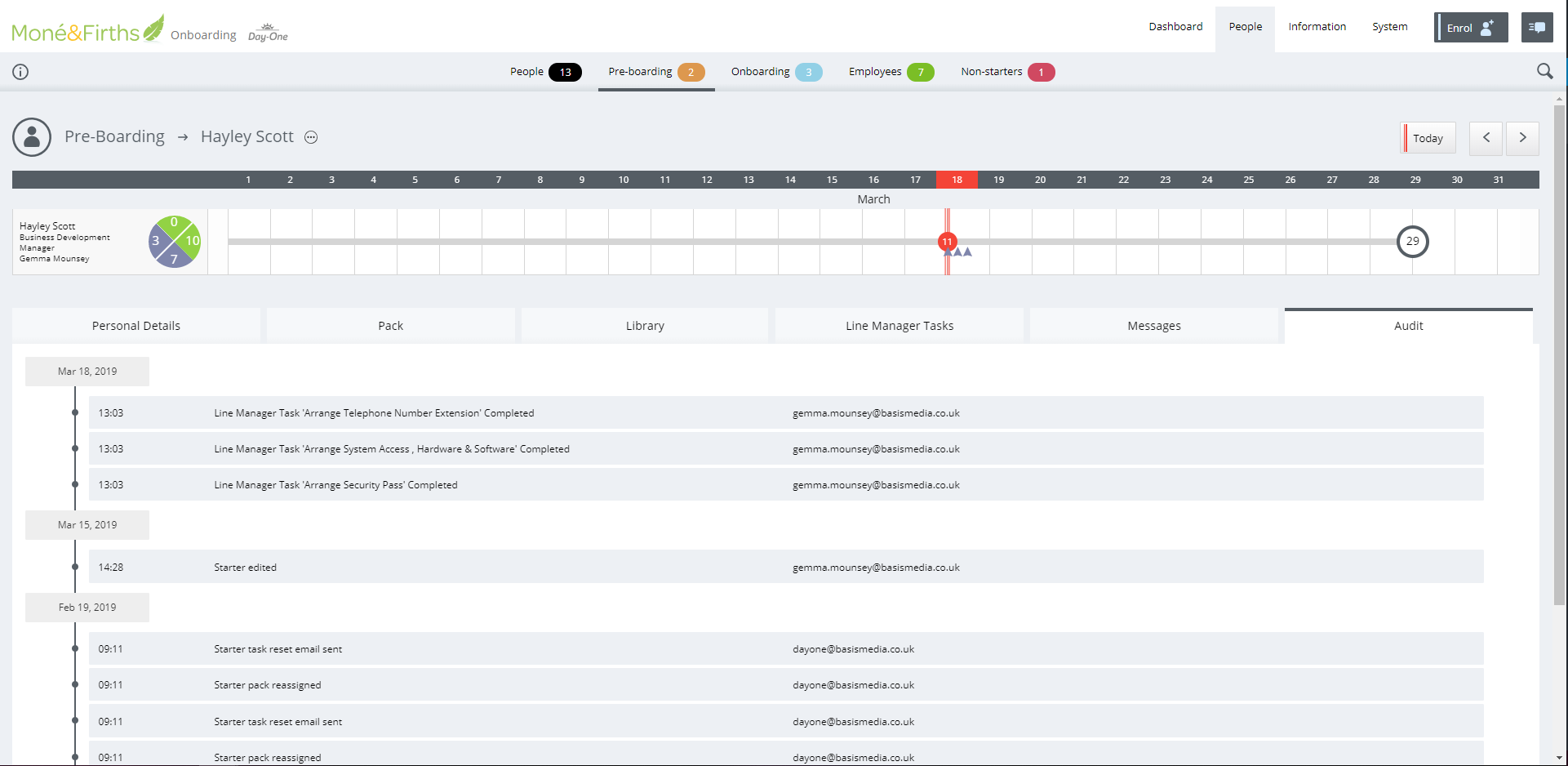
Task: Show the Non-starters list
Action: coord(1006,72)
